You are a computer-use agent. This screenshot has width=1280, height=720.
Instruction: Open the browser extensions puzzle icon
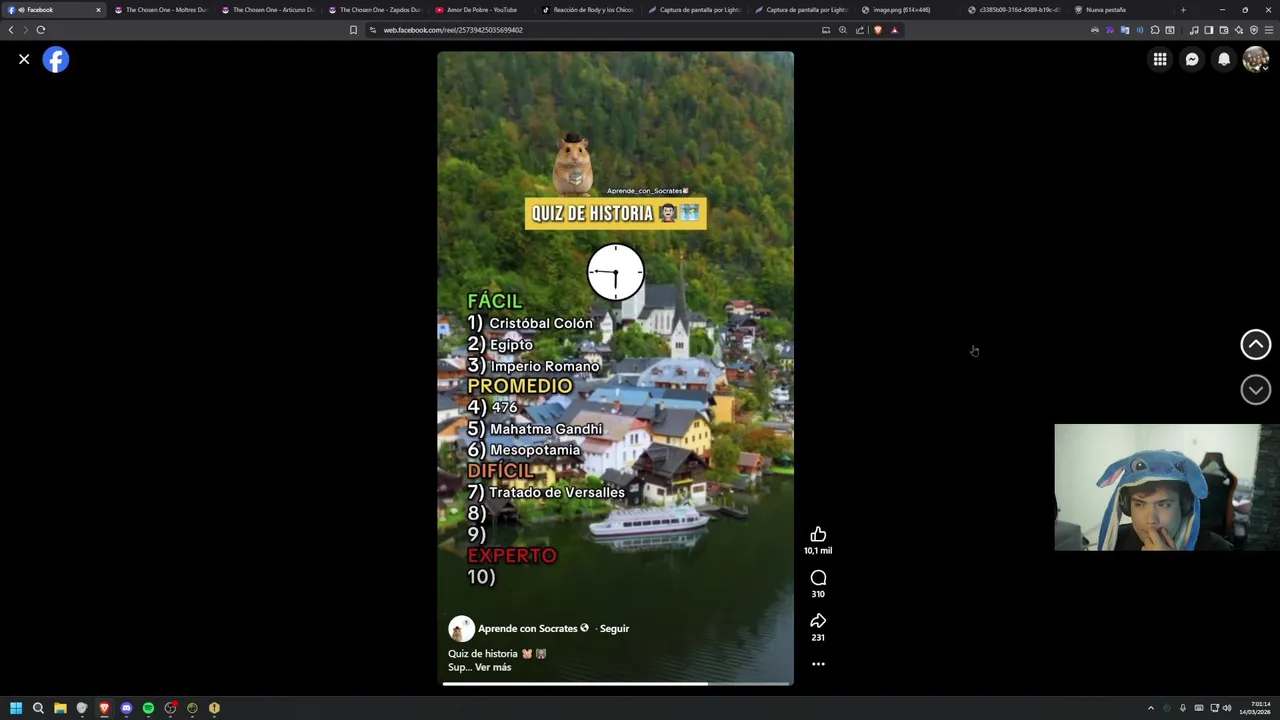pyautogui.click(x=1155, y=30)
